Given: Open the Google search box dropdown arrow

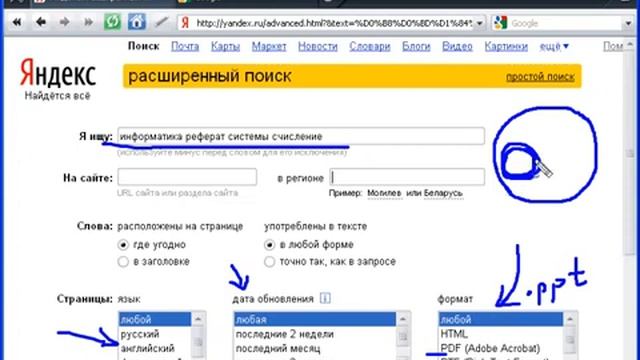Looking at the screenshot, I should coord(628,23).
